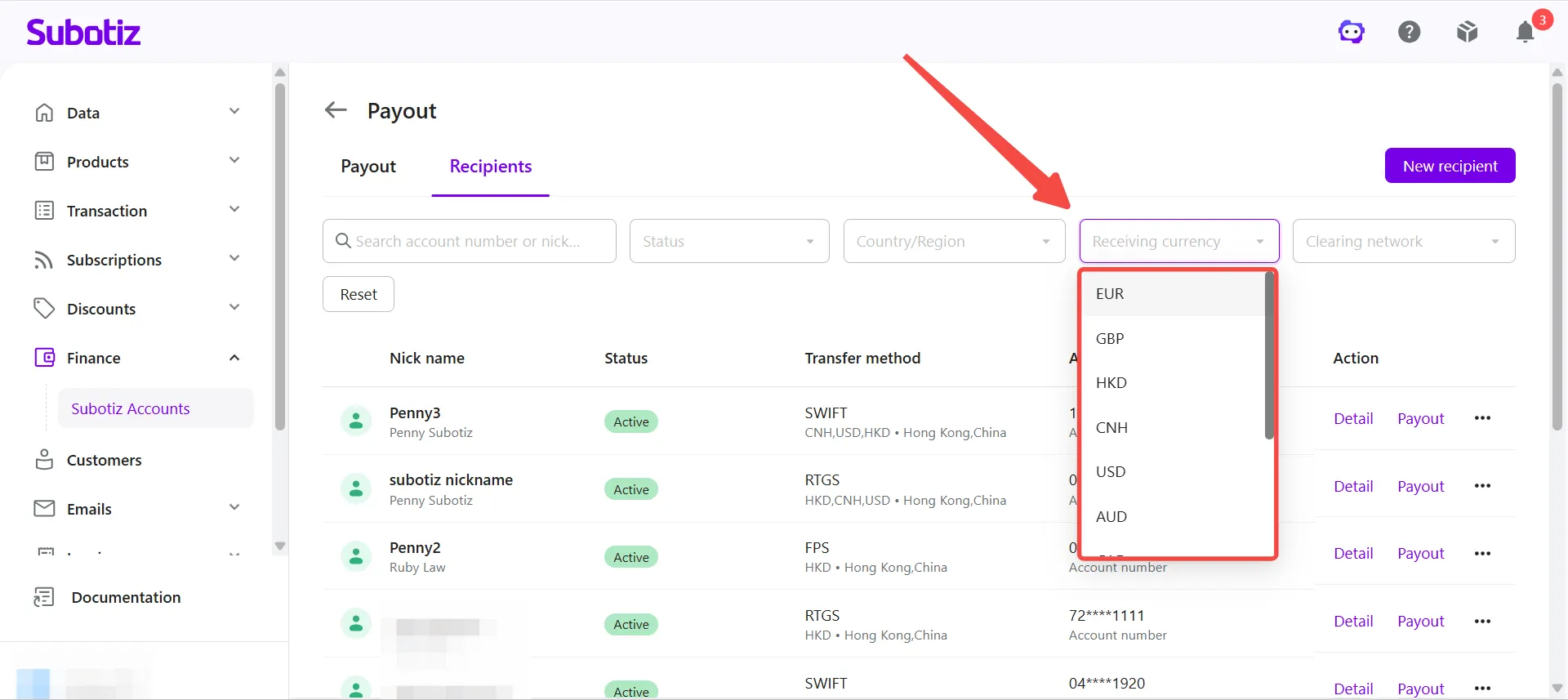The image size is (1568, 700).
Task: Expand the Products menu chevron
Action: [x=234, y=160]
